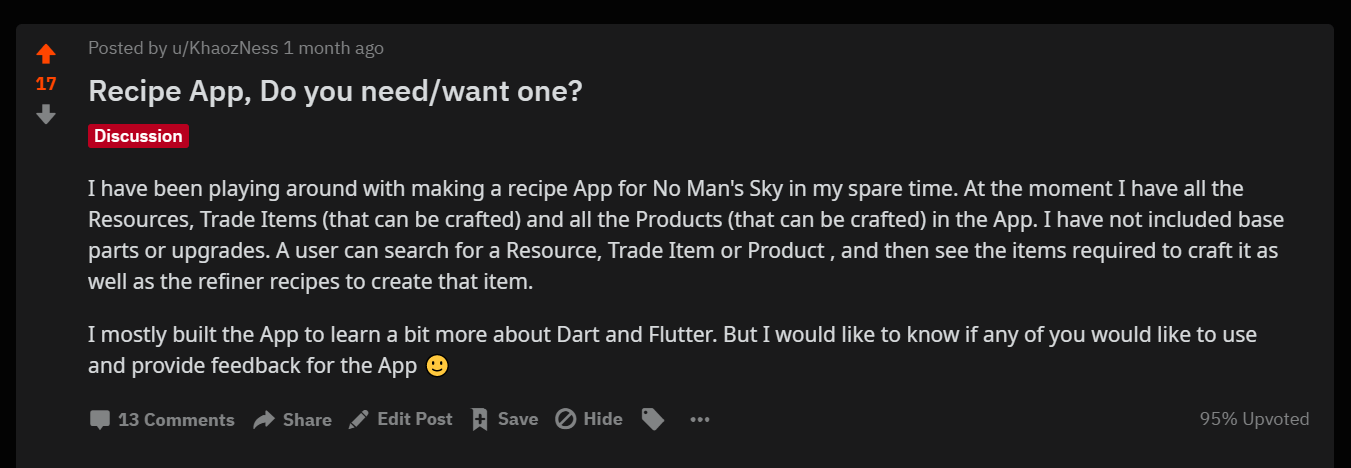The image size is (1351, 468).
Task: Click the 1 month ago timestamp
Action: (334, 48)
